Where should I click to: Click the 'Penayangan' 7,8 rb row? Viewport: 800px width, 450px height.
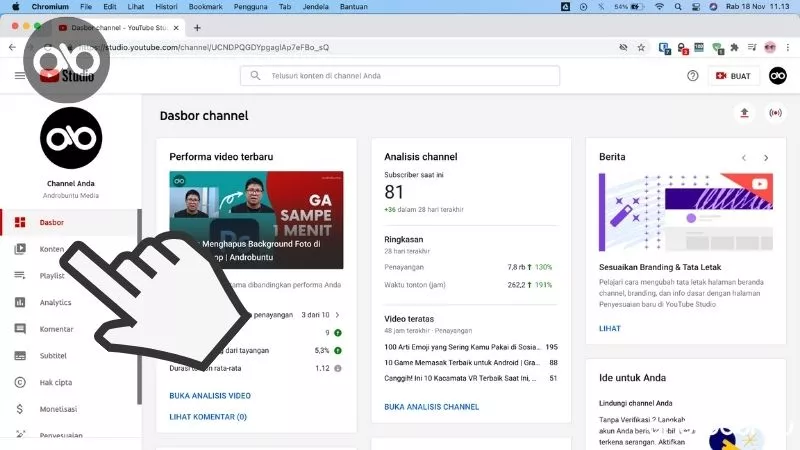[468, 267]
